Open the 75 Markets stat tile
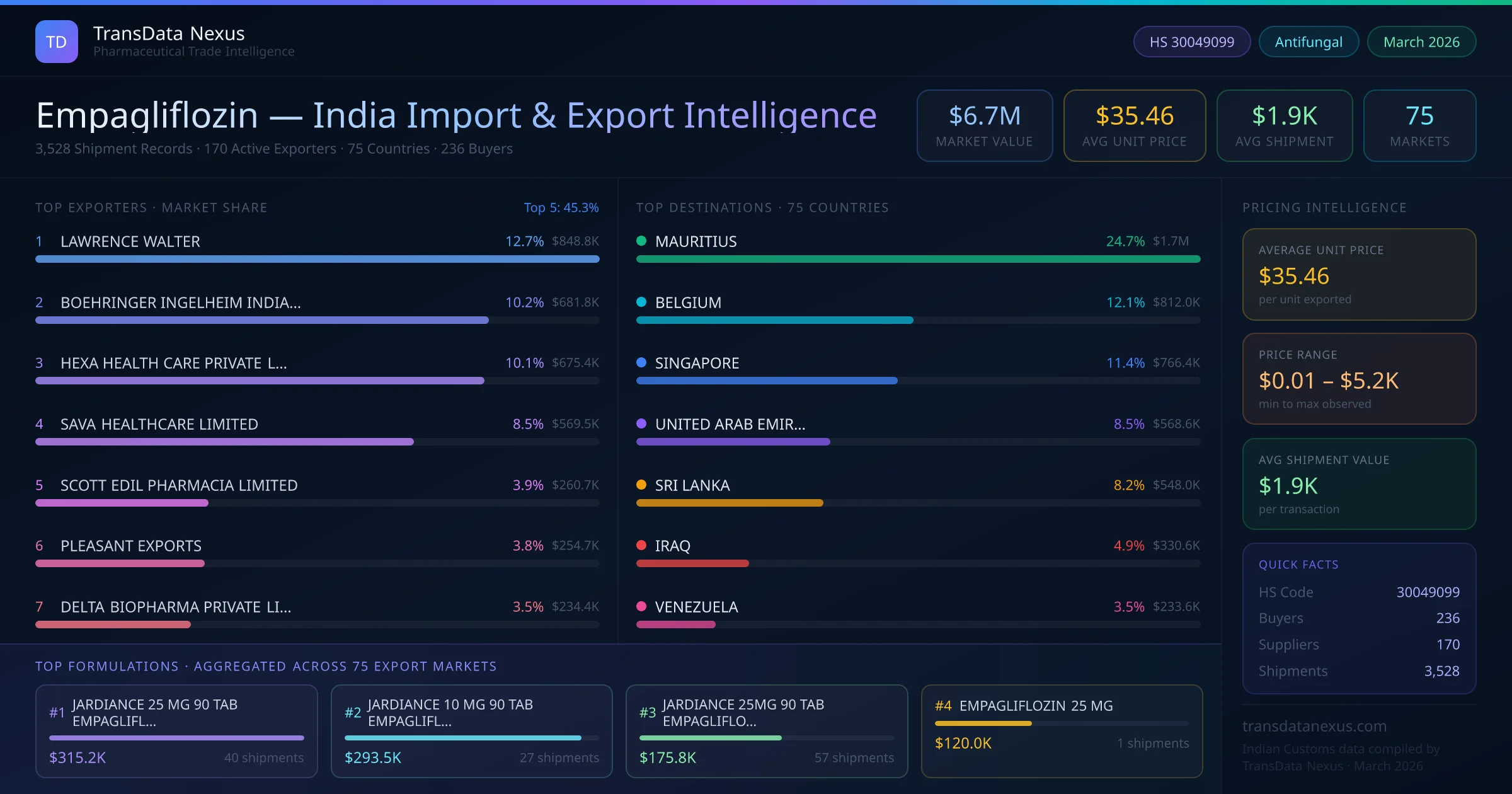The image size is (1512, 794). [x=1419, y=125]
